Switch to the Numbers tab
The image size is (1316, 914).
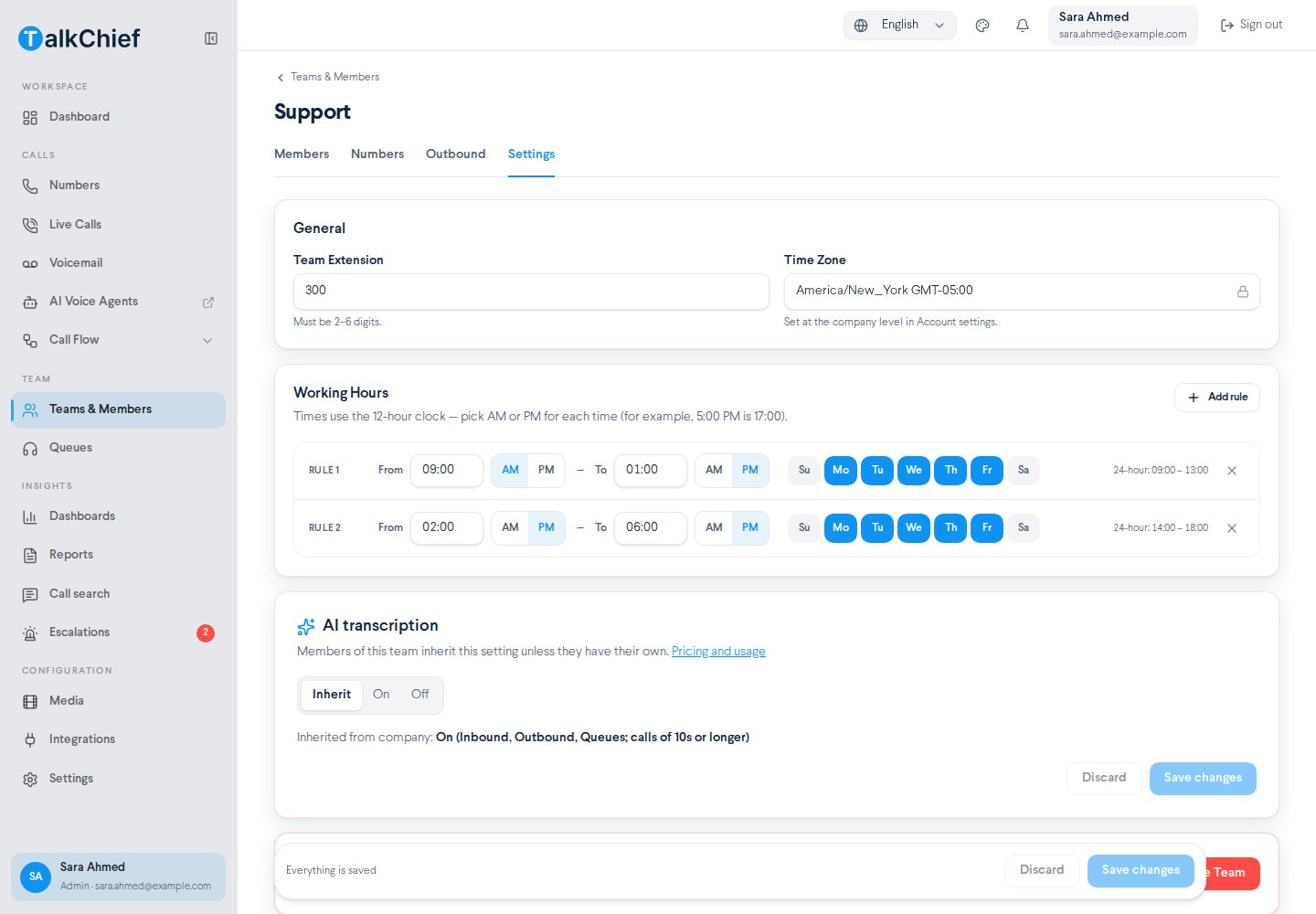click(x=377, y=154)
